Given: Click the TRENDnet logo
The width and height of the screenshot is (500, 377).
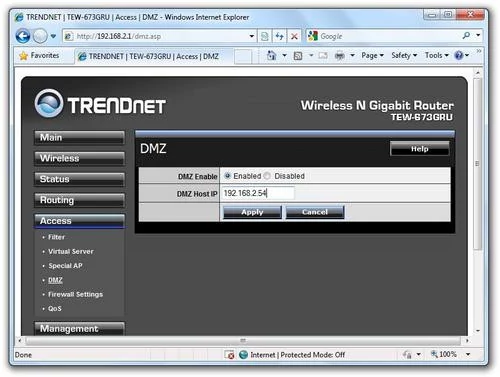Looking at the screenshot, I should tap(100, 104).
